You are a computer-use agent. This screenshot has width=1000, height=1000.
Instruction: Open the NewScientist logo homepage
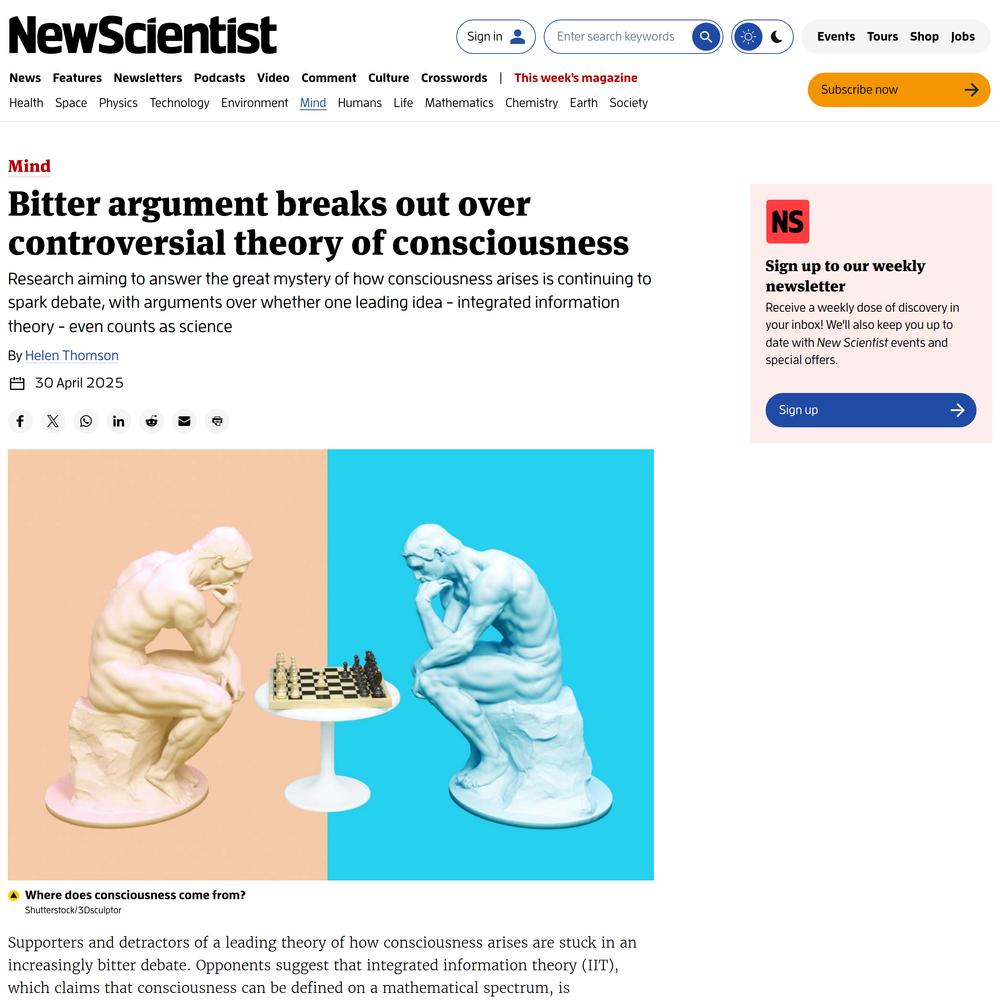click(x=142, y=35)
